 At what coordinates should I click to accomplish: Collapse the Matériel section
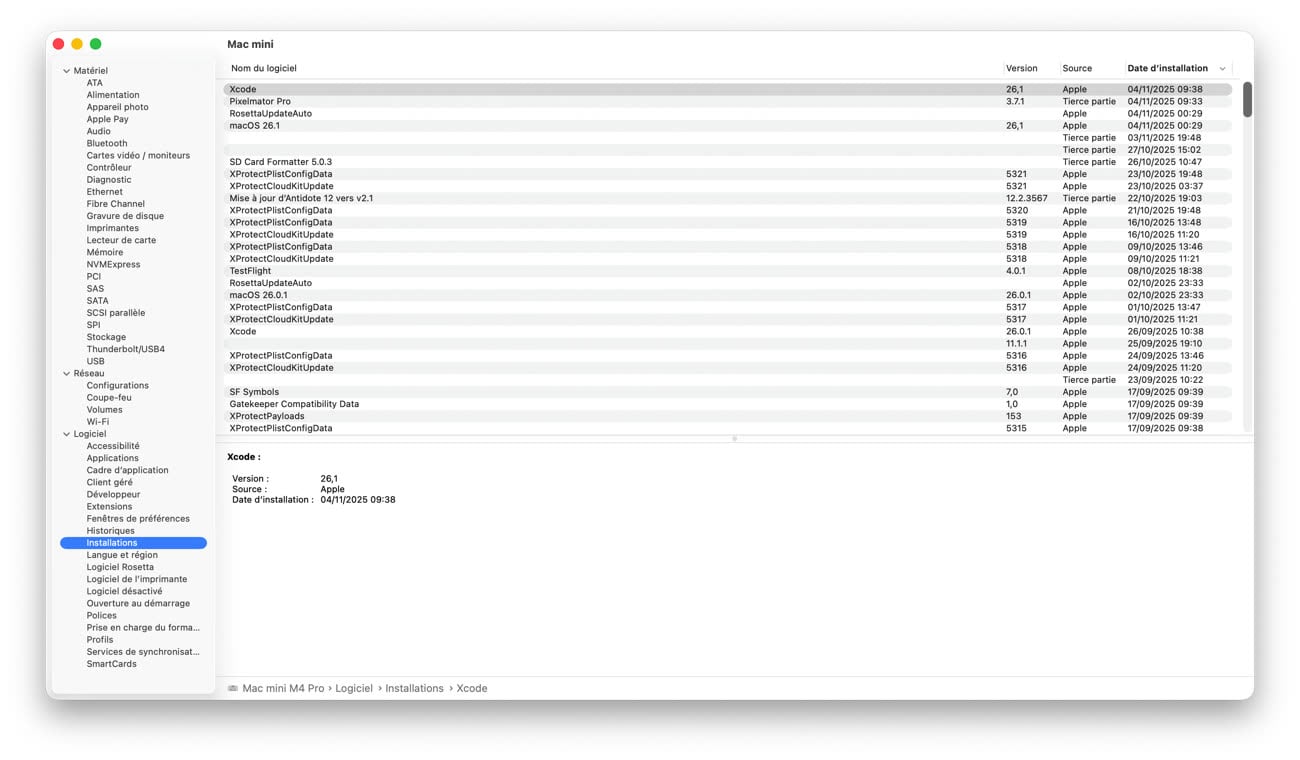pos(67,71)
